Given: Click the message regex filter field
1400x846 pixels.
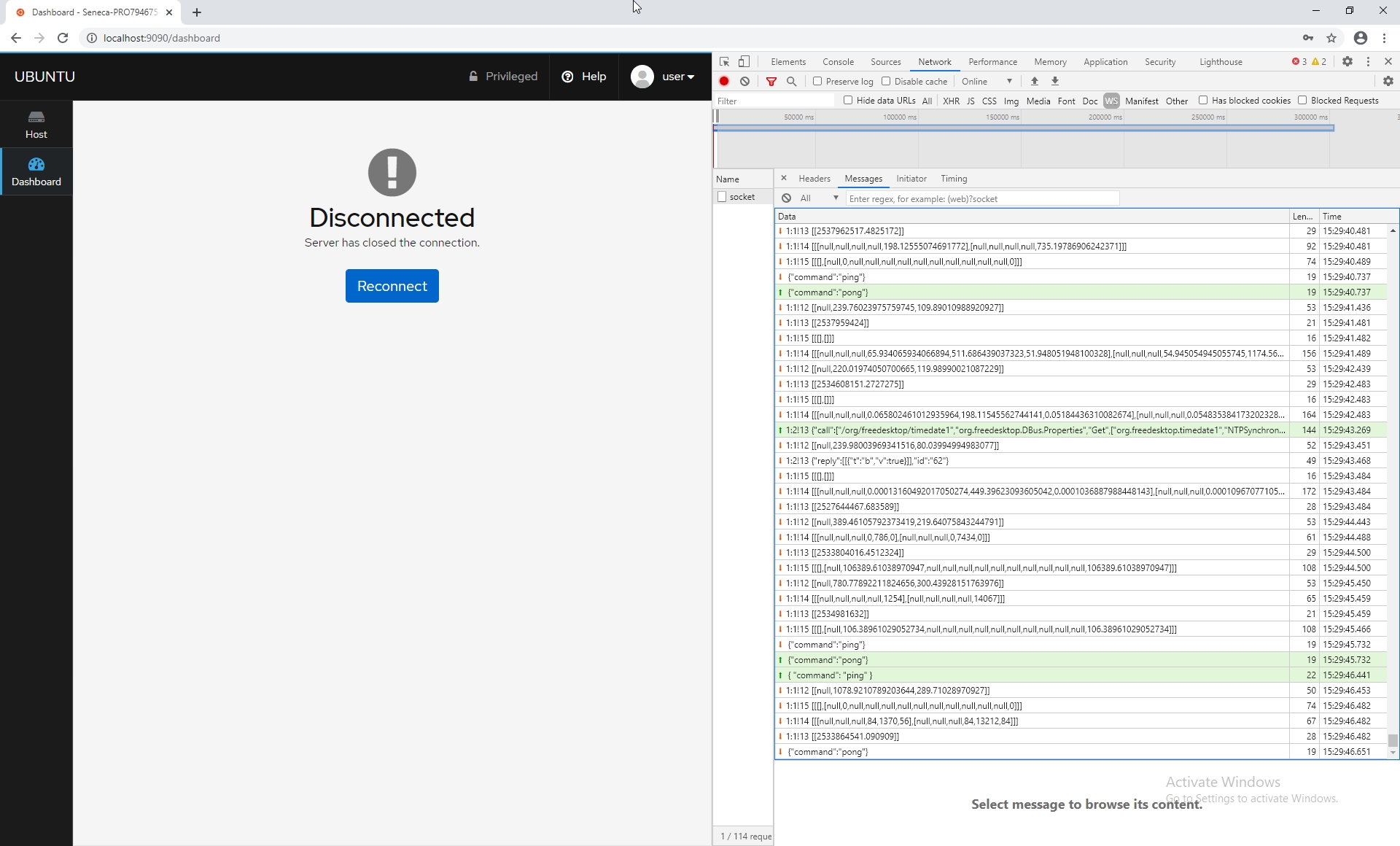Looking at the screenshot, I should click(x=981, y=198).
